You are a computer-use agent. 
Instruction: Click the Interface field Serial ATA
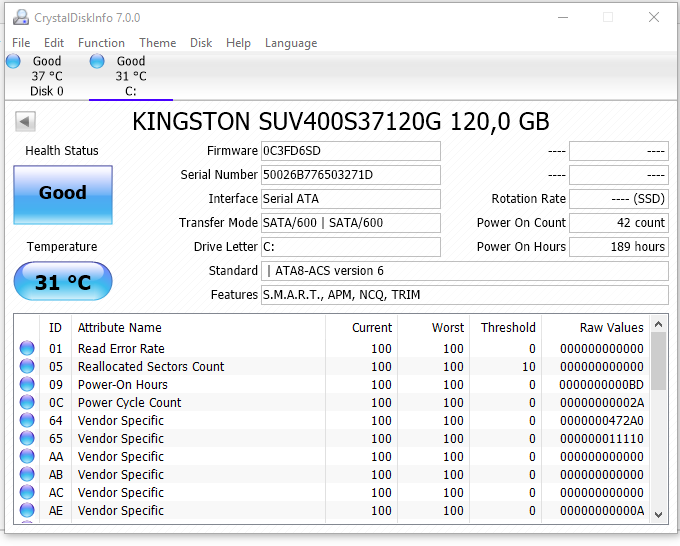point(351,199)
